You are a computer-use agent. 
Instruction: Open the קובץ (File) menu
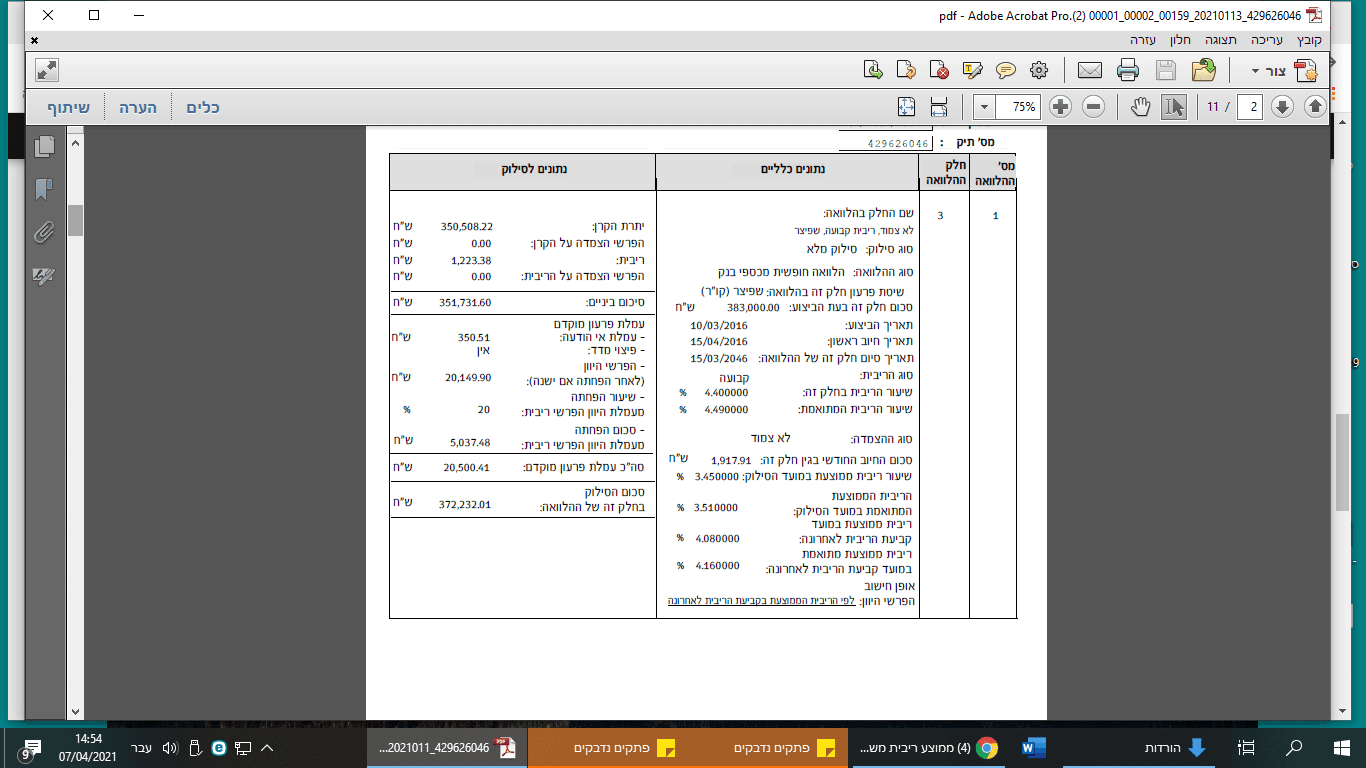click(x=1309, y=40)
